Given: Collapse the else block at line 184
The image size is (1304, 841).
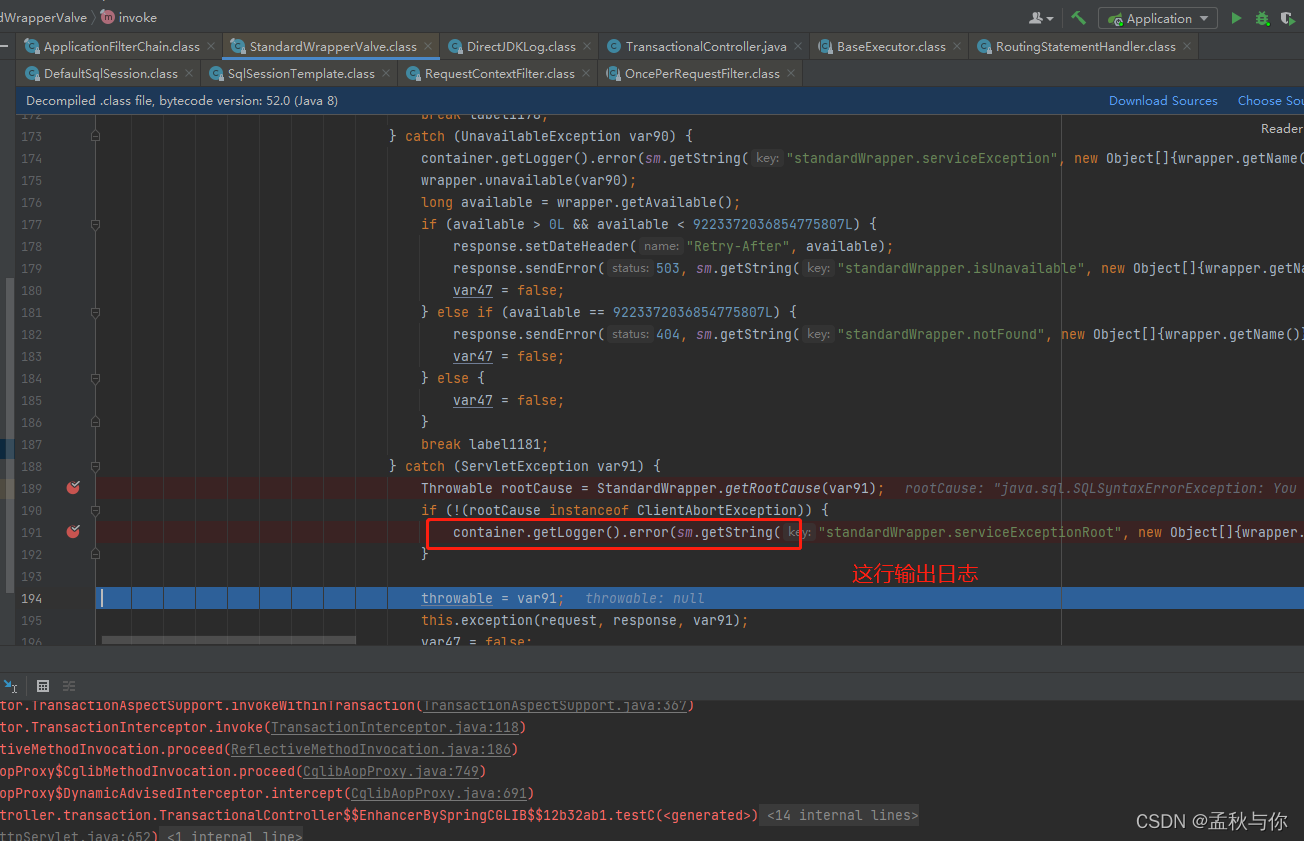Looking at the screenshot, I should pos(95,378).
